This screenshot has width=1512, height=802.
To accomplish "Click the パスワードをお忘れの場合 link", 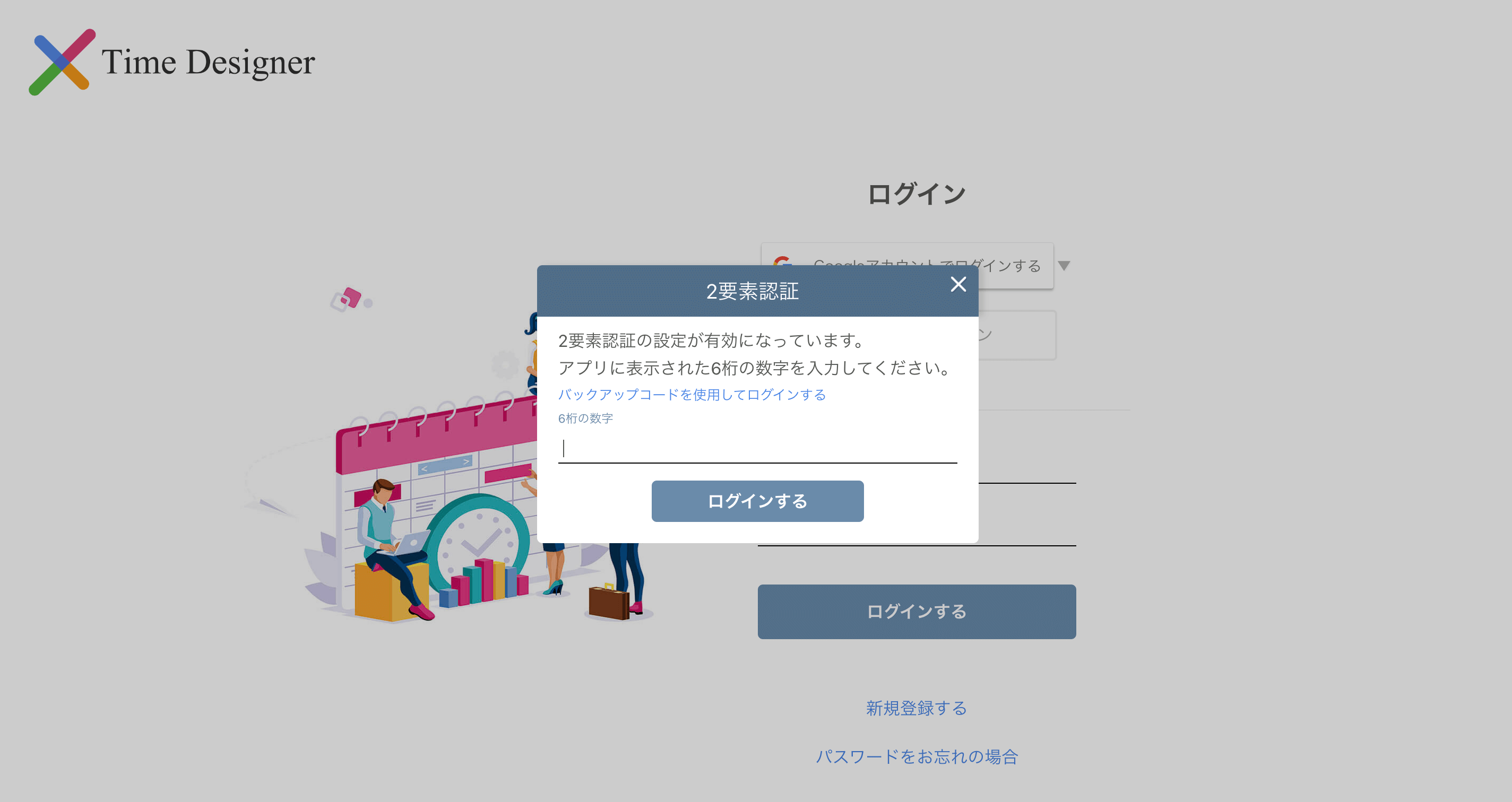I will pos(917,757).
